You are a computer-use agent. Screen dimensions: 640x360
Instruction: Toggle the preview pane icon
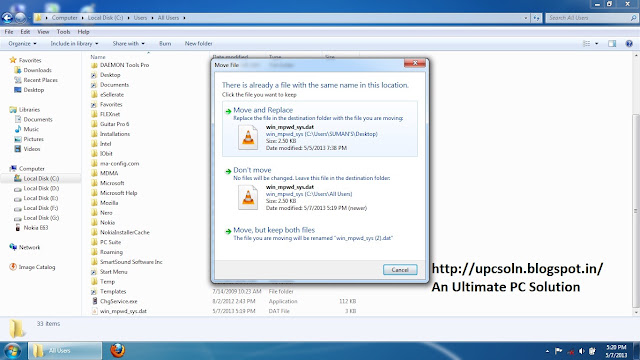click(x=612, y=44)
